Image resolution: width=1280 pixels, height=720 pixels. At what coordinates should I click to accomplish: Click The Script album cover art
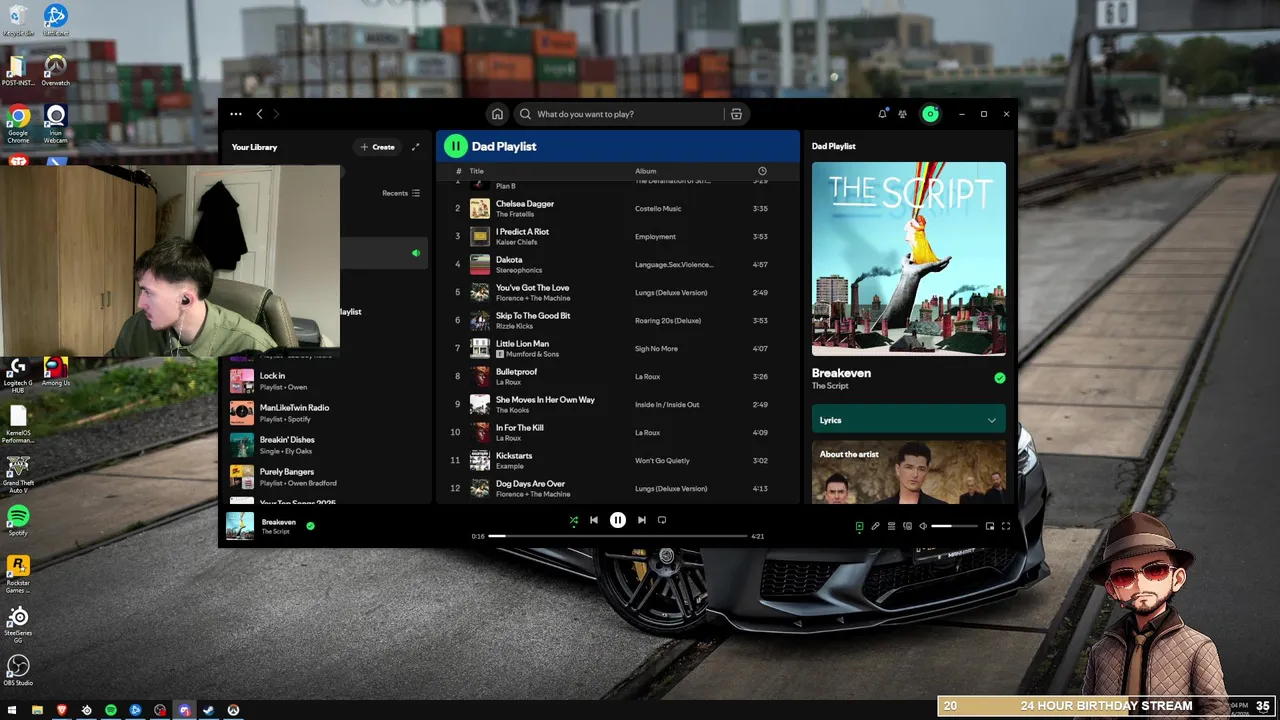(x=909, y=259)
